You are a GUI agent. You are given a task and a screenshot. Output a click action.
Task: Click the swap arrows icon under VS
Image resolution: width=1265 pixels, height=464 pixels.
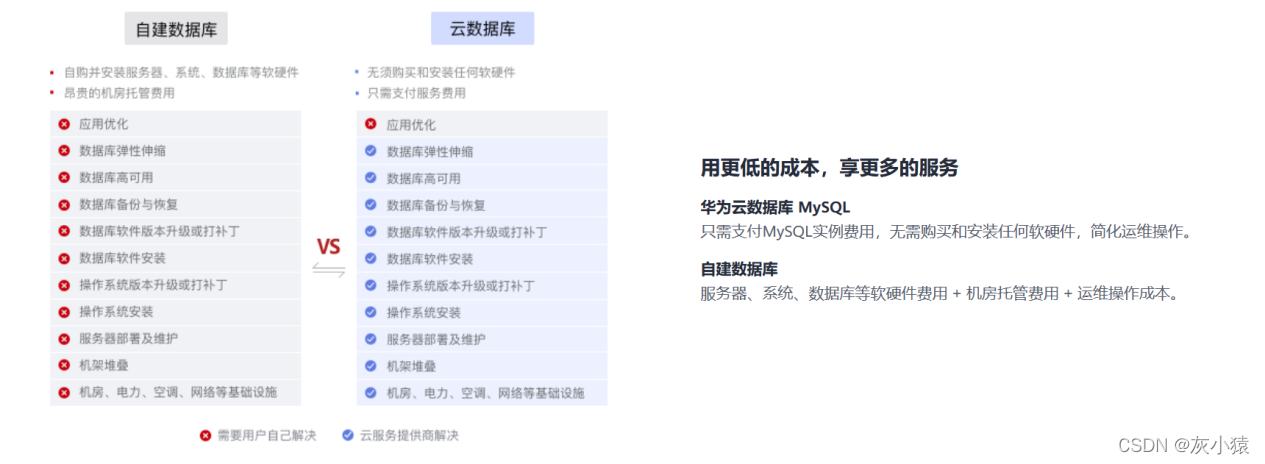click(x=329, y=271)
